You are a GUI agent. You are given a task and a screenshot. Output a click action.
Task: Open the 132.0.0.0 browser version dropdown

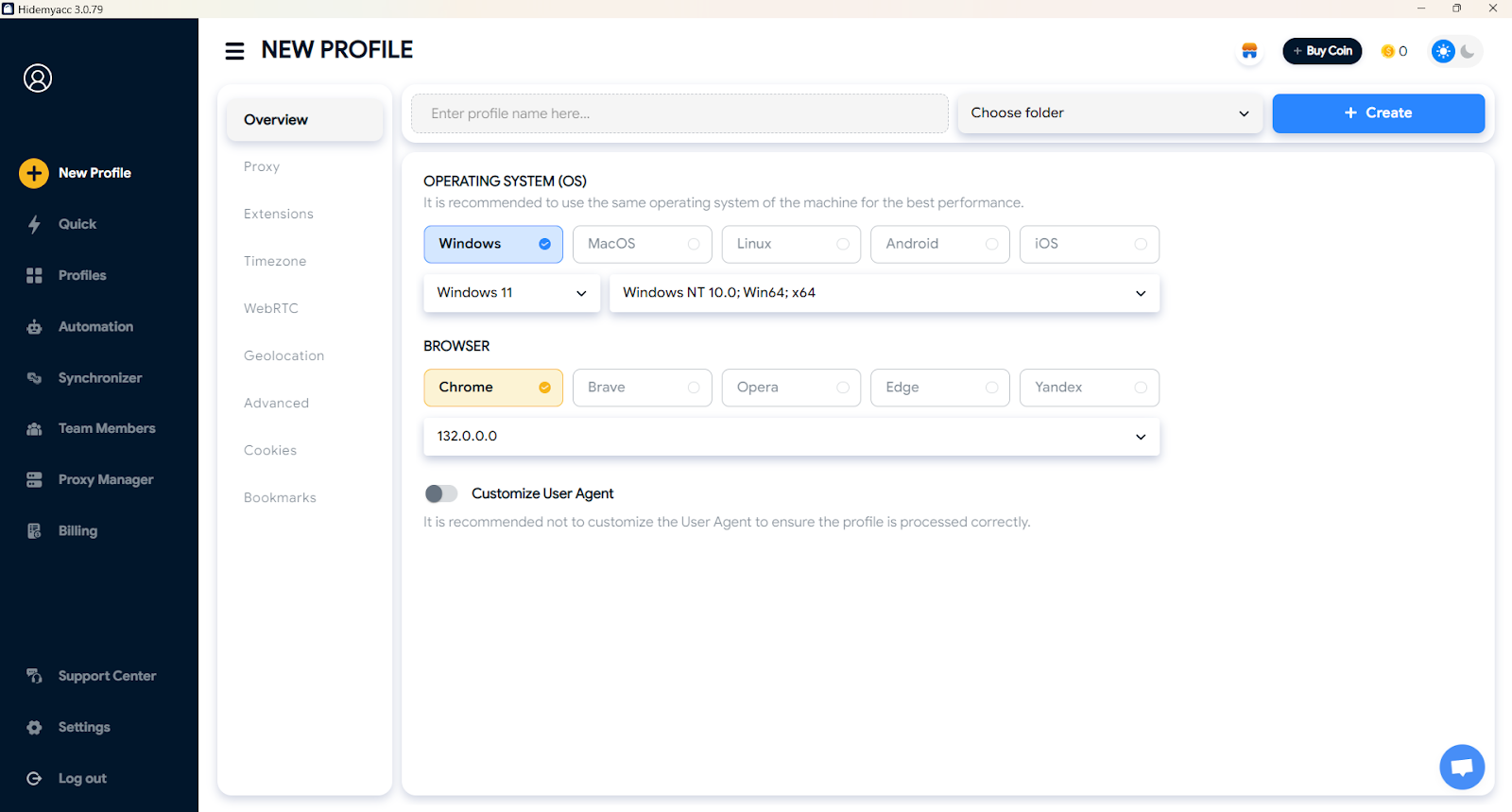792,437
